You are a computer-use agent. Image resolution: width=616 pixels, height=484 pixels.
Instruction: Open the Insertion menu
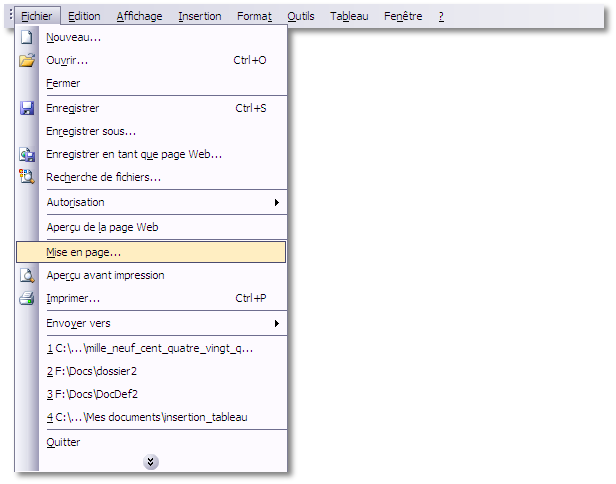pos(200,16)
